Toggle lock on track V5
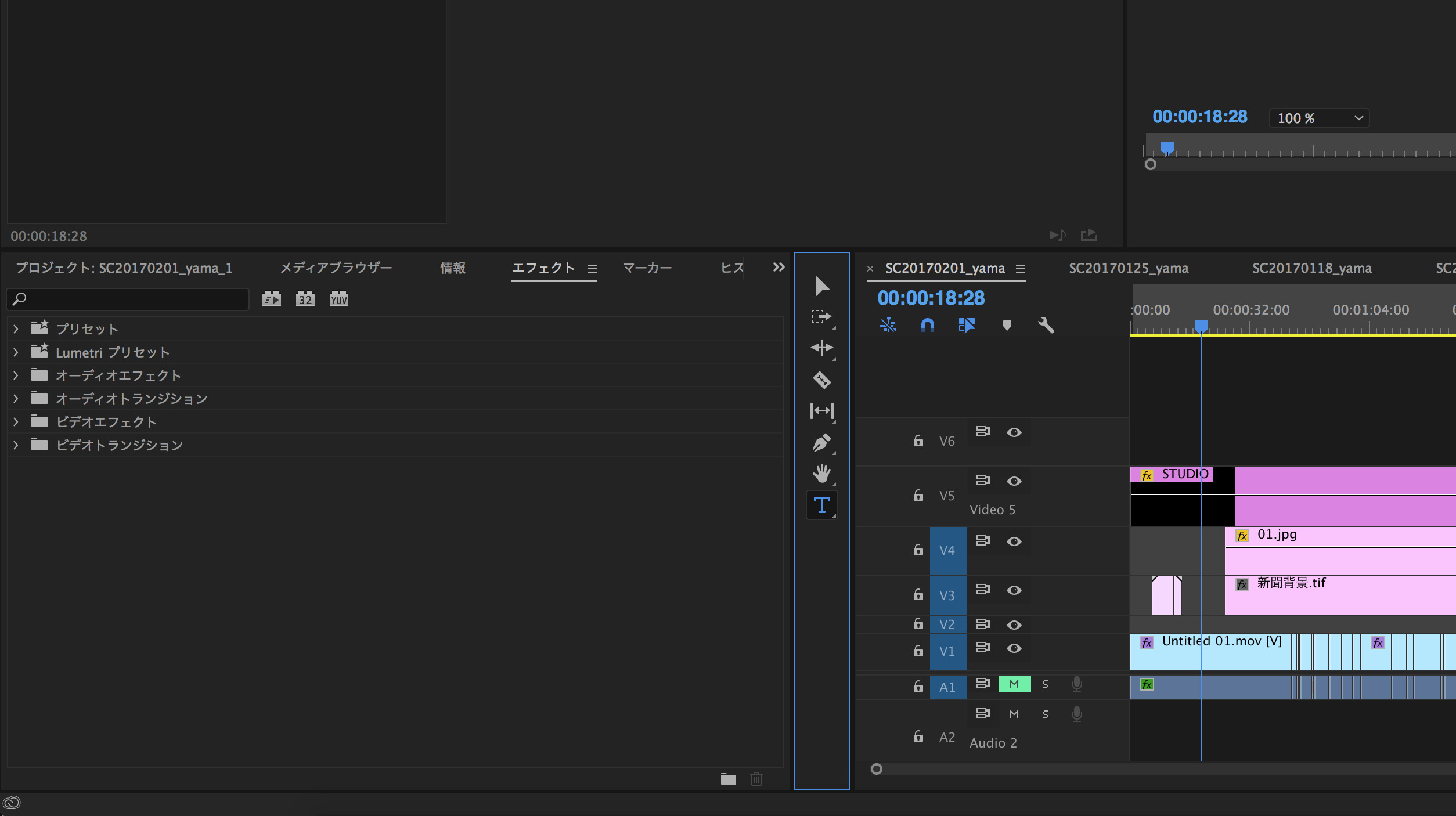Image resolution: width=1456 pixels, height=816 pixels. (918, 495)
